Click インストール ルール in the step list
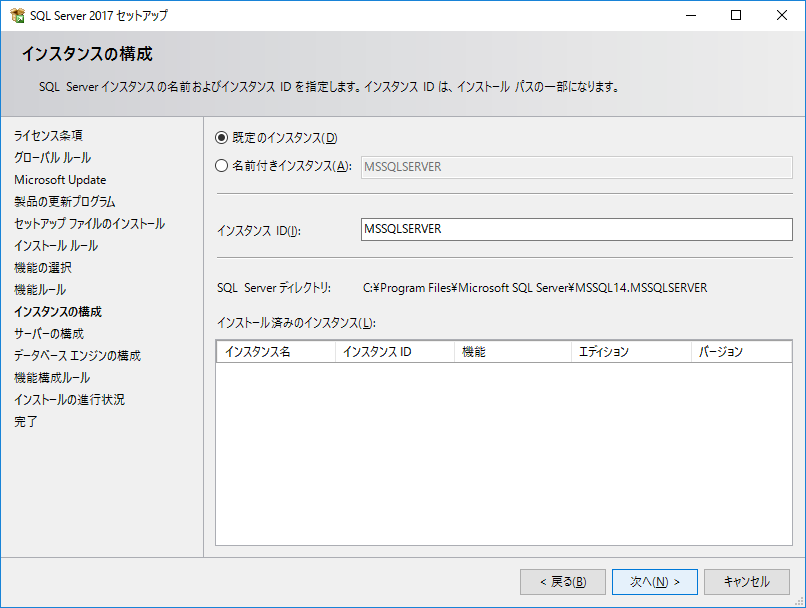The width and height of the screenshot is (806, 608). pos(56,246)
